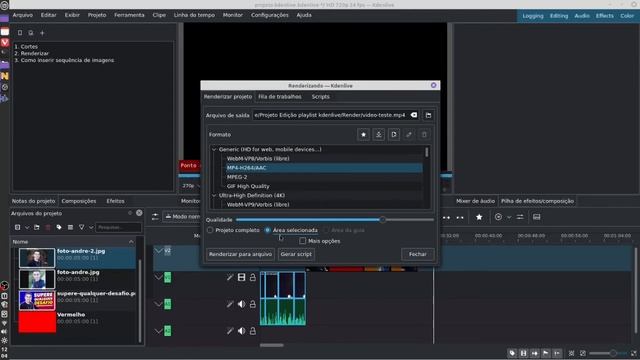Click the Renderizar para arquivo button
The width and height of the screenshot is (640, 360).
[240, 254]
